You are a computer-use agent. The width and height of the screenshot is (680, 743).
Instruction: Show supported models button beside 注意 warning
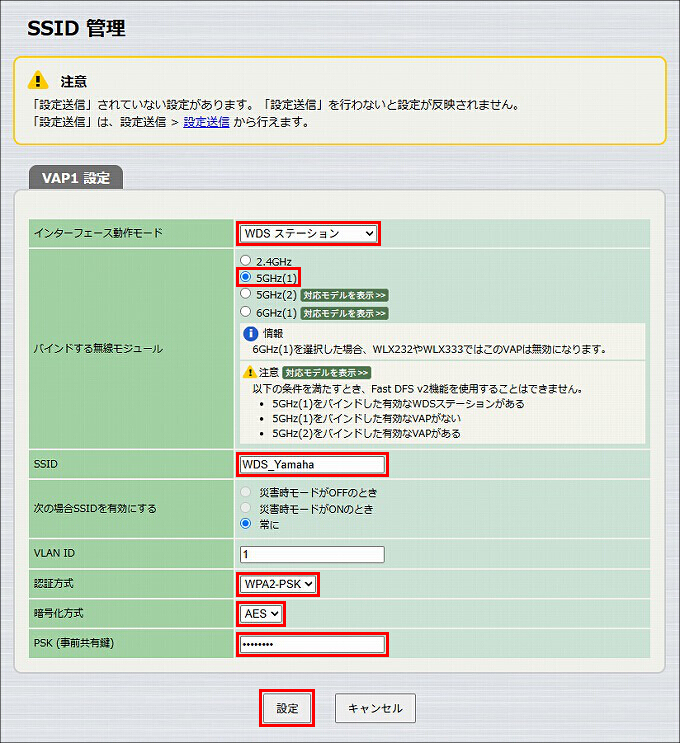pyautogui.click(x=326, y=372)
